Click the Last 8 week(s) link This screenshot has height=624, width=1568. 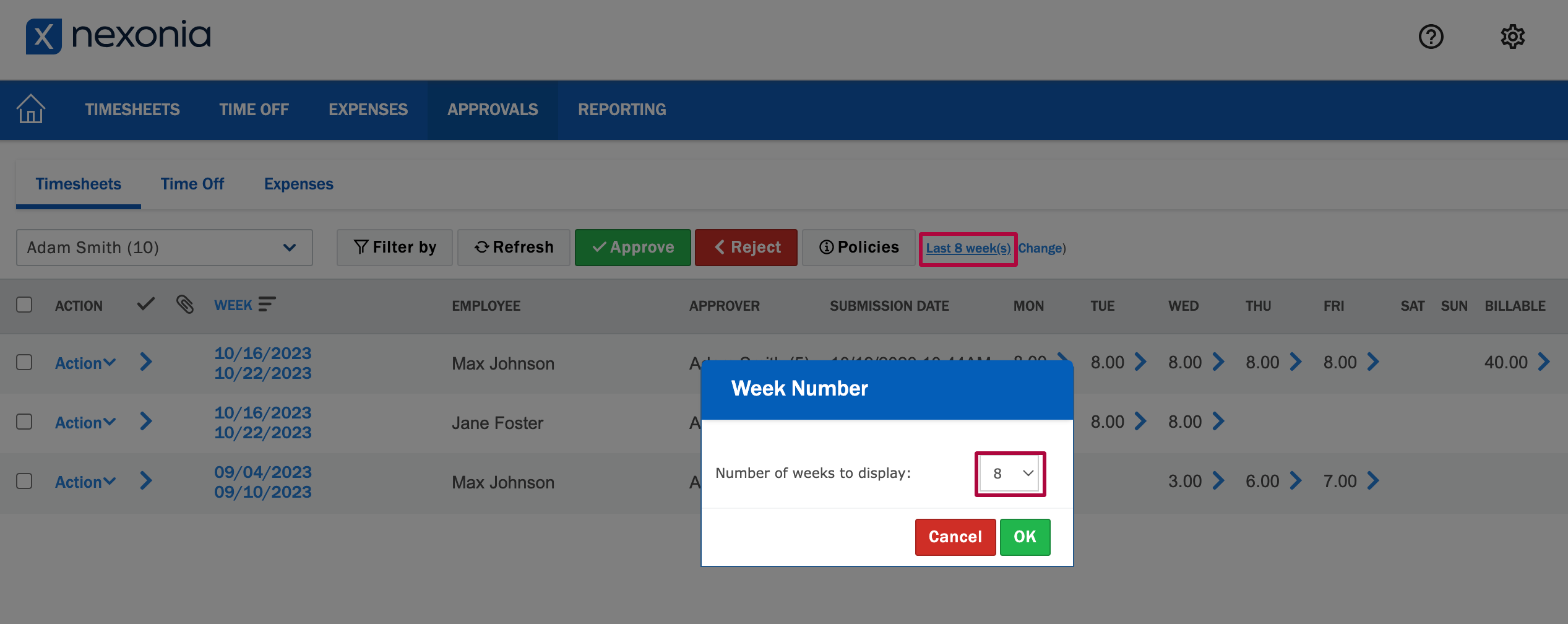[968, 248]
